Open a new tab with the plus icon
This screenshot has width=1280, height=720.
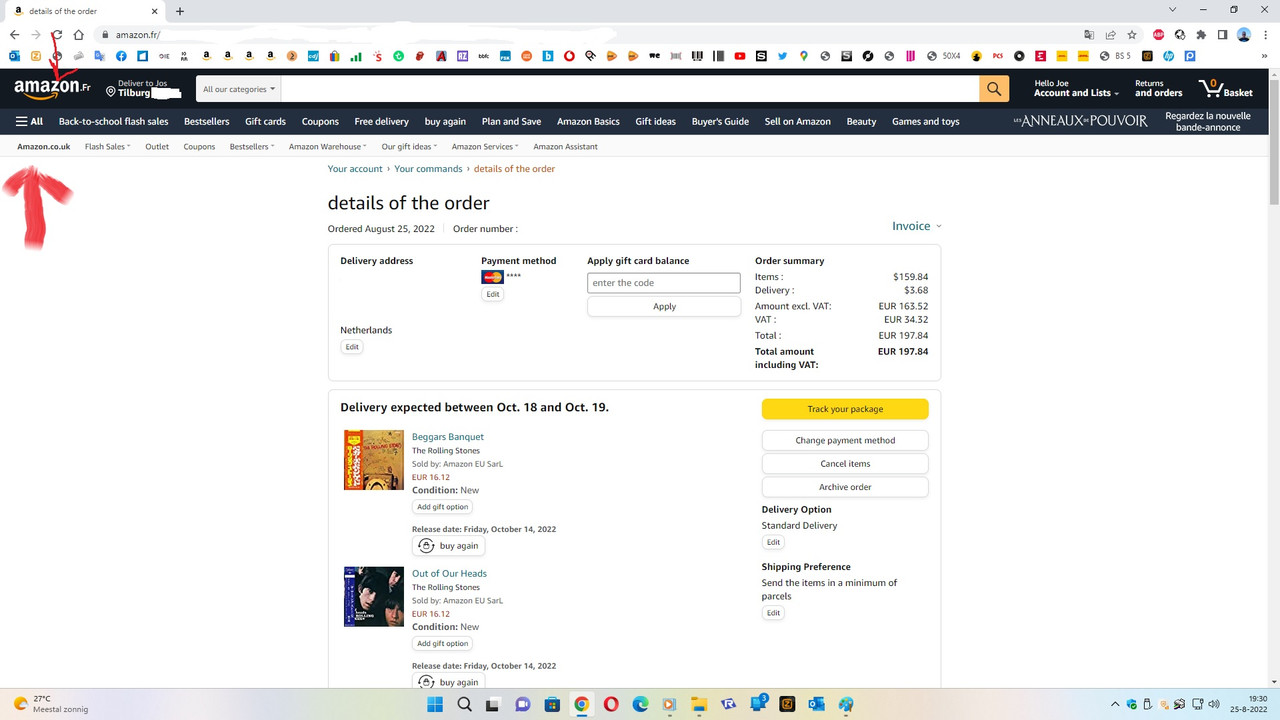(x=180, y=11)
